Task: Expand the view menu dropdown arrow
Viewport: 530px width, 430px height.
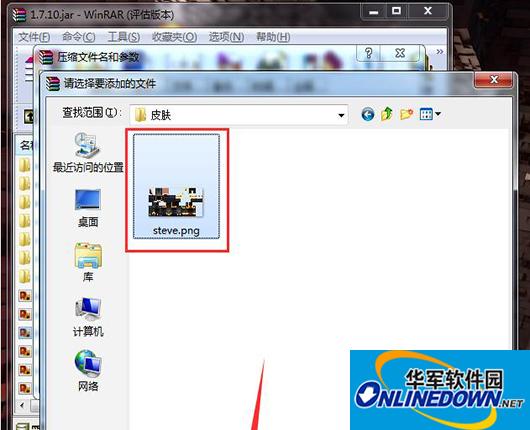Action: (x=438, y=114)
